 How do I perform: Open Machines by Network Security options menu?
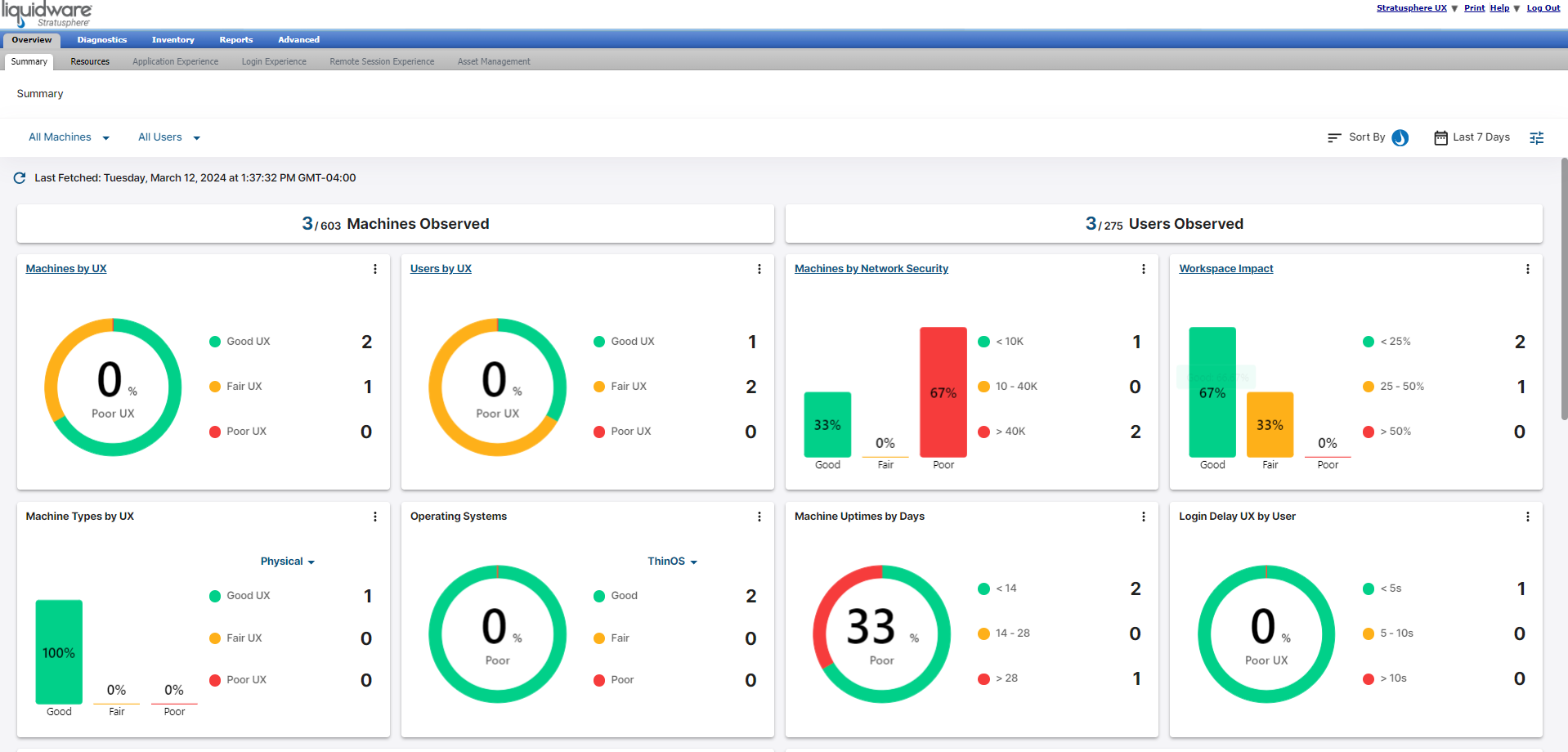1144,269
